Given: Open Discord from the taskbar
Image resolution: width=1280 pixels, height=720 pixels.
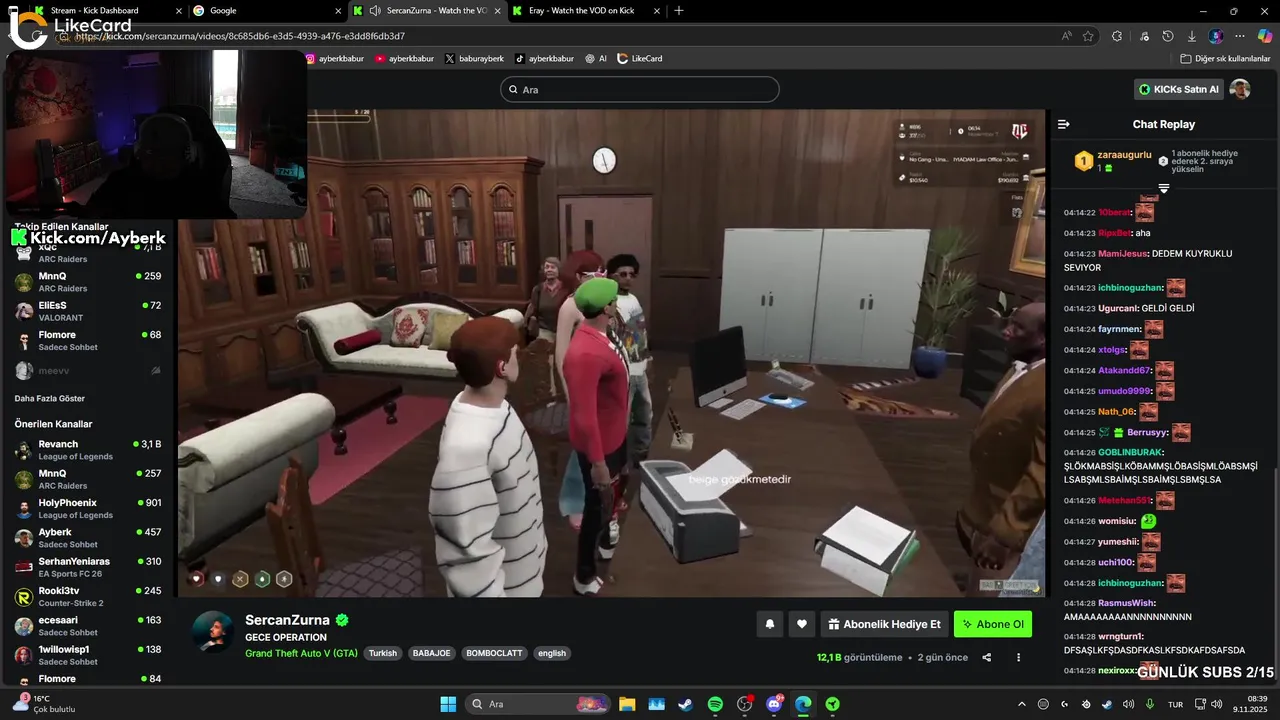Looking at the screenshot, I should tap(774, 704).
